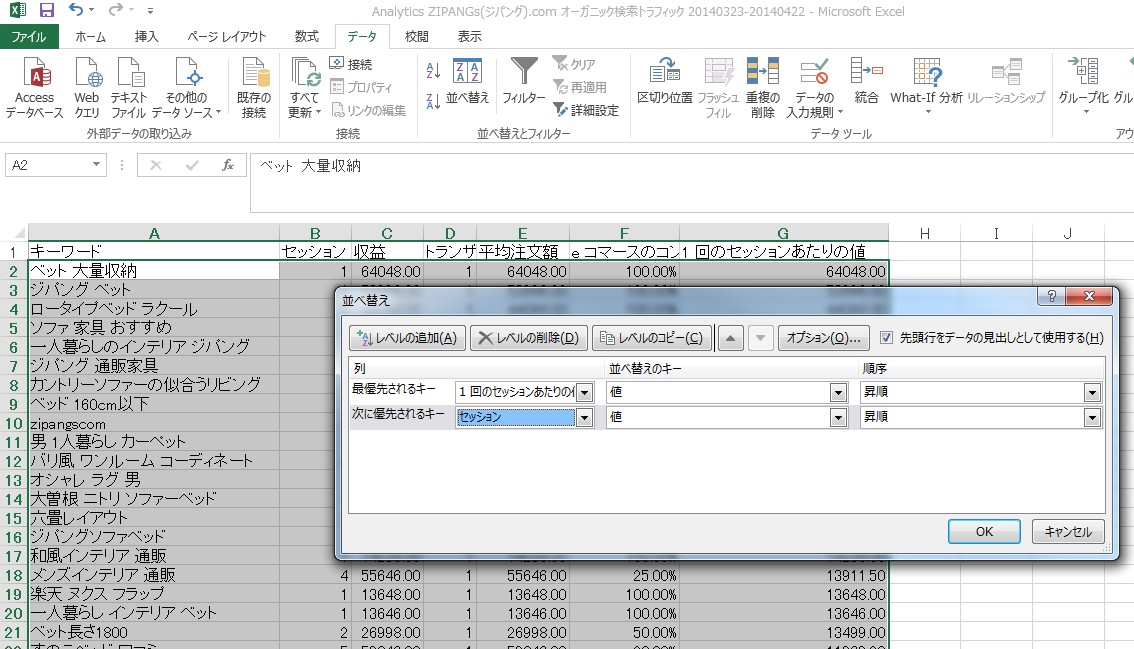The height and width of the screenshot is (649, 1134).
Task: Click the sort ascending A-Z icon
Action: click(x=433, y=70)
